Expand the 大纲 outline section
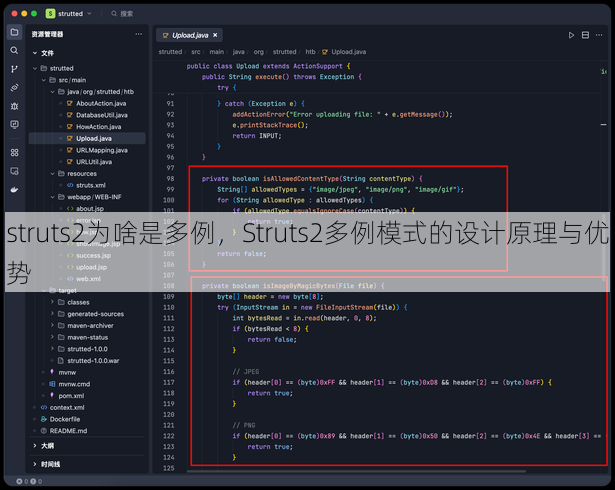Image resolution: width=615 pixels, height=490 pixels. click(x=35, y=446)
